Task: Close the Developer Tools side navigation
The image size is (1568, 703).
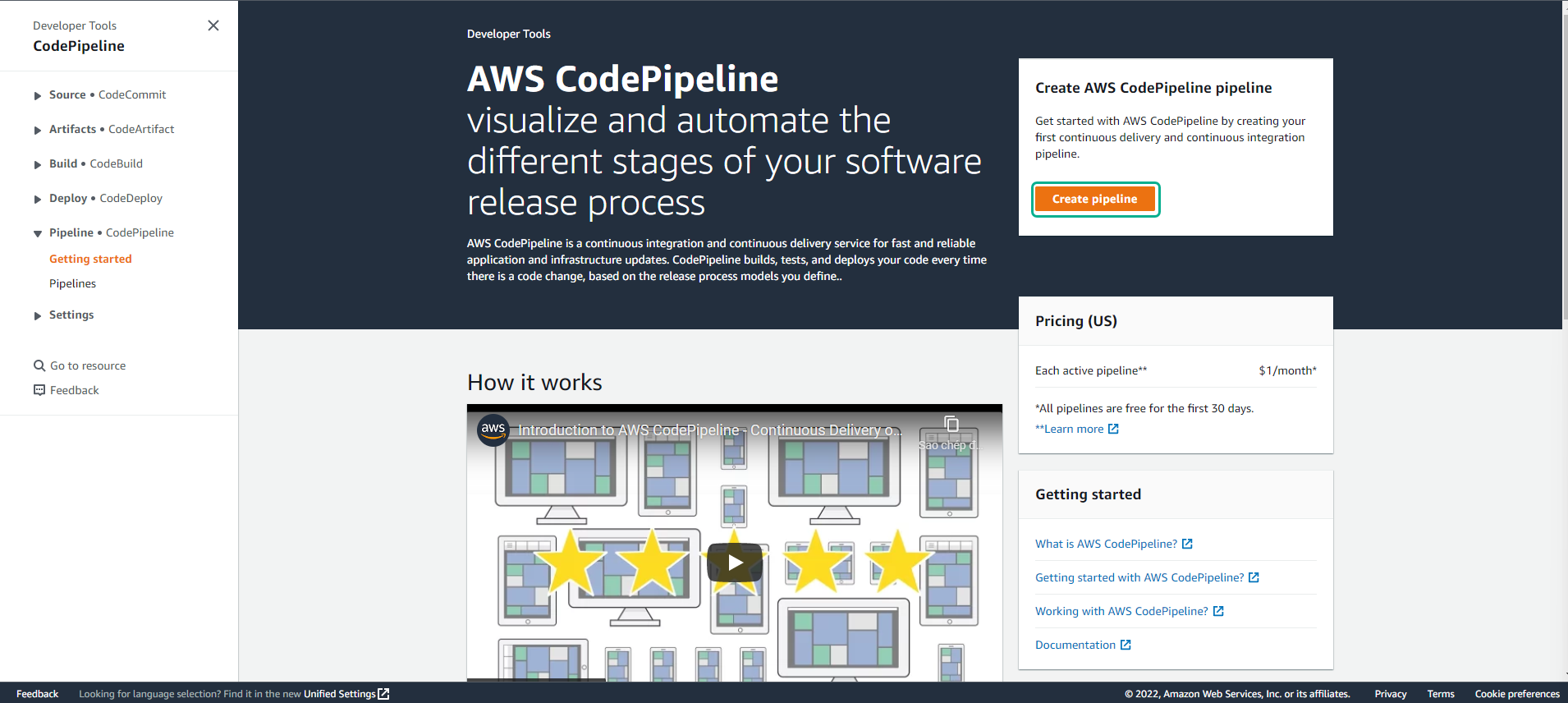Action: [213, 25]
